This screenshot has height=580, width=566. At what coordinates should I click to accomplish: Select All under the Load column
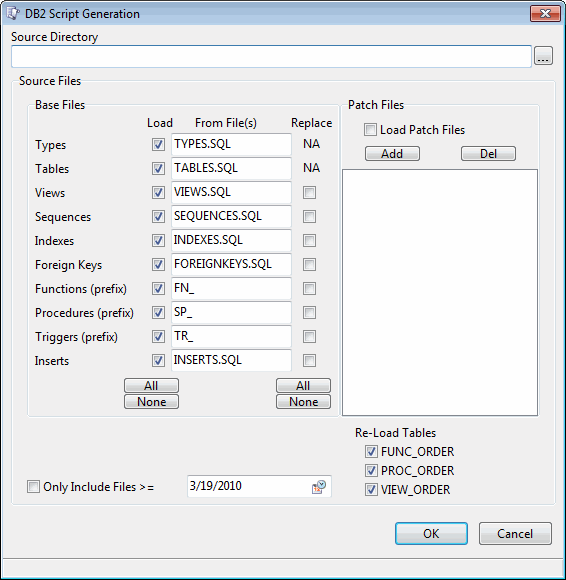(x=151, y=385)
